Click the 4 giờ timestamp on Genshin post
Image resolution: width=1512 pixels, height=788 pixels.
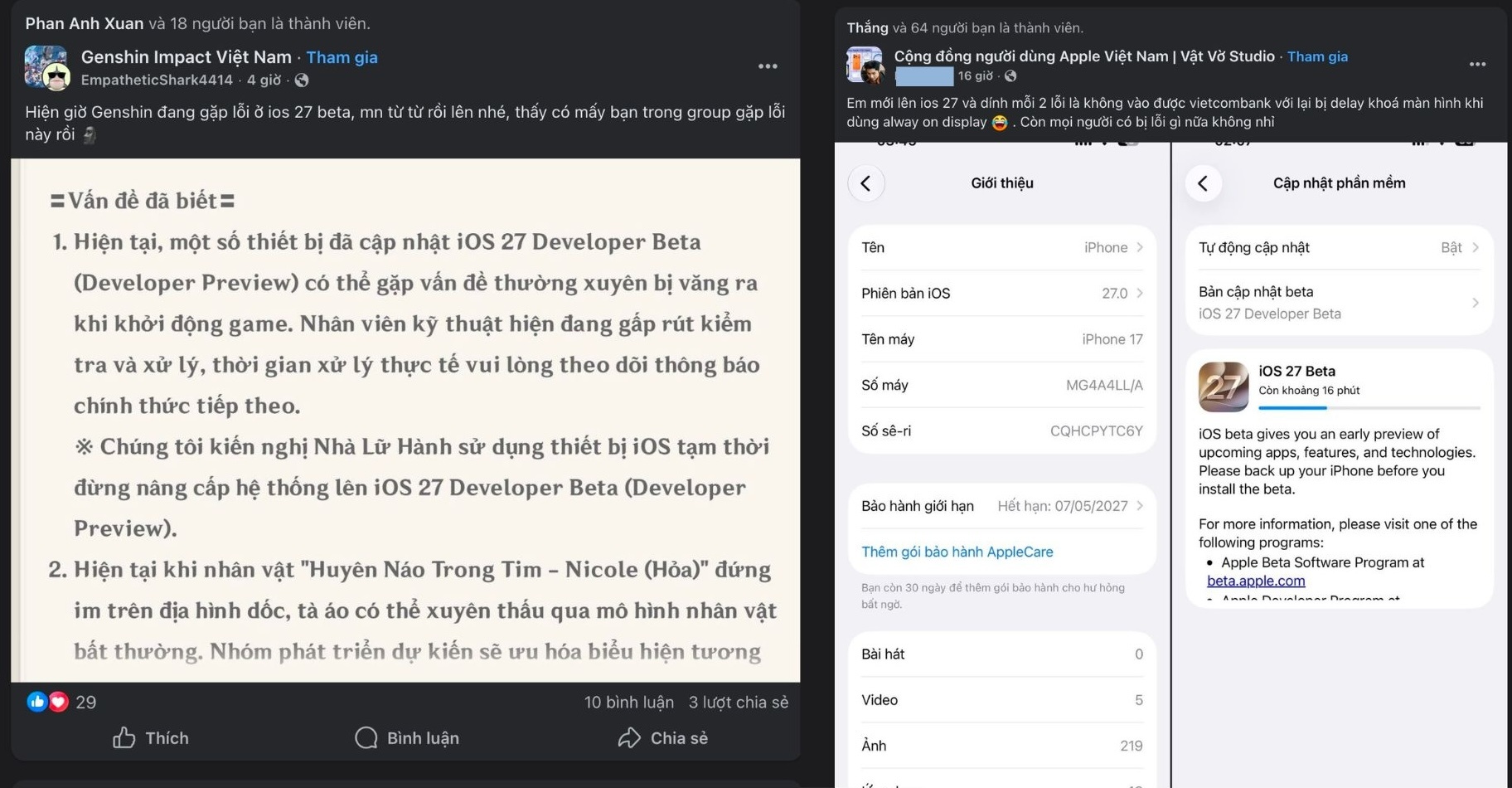point(264,80)
